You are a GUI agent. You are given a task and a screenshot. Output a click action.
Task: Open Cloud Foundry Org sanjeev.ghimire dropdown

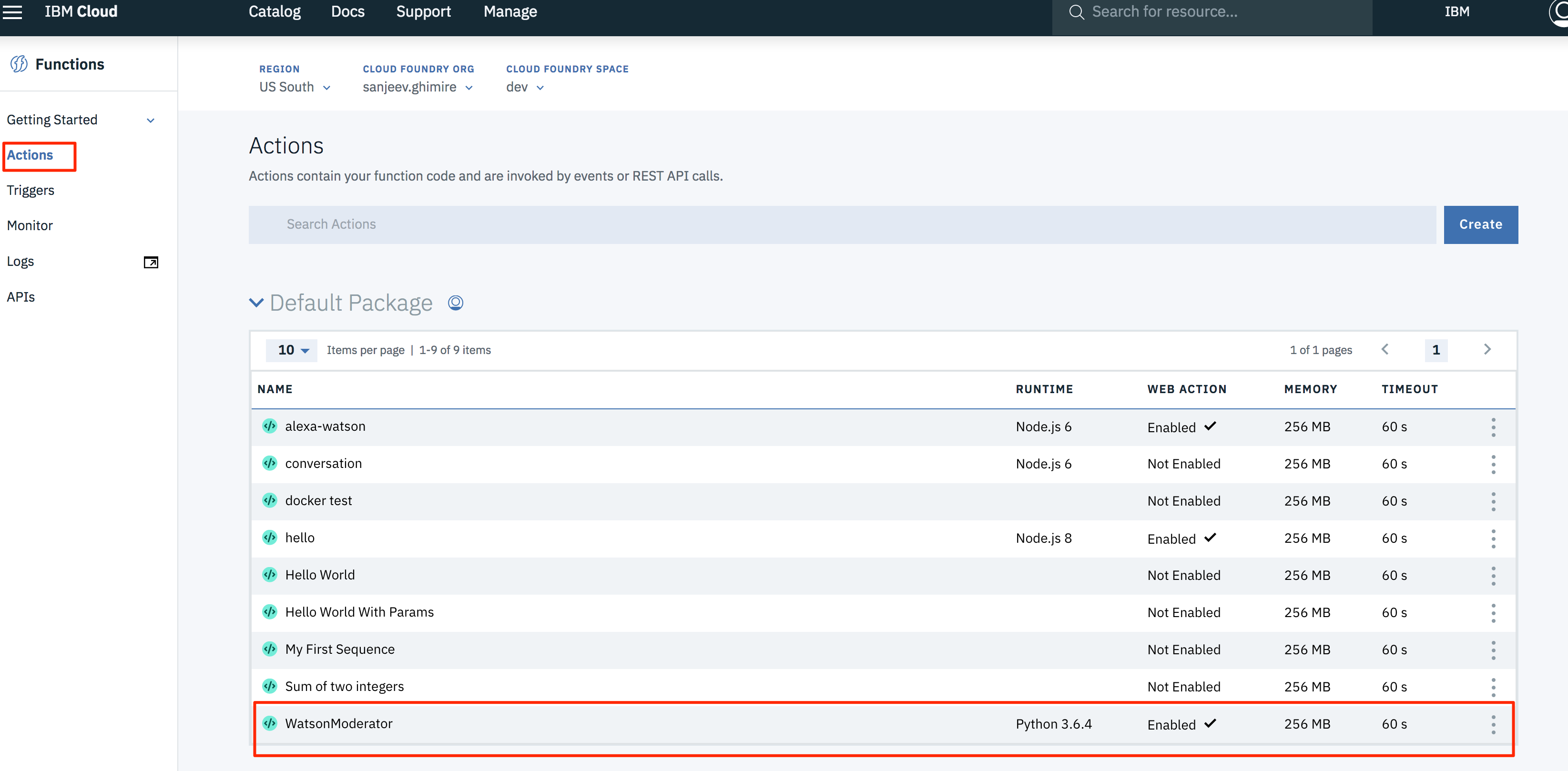(x=417, y=88)
